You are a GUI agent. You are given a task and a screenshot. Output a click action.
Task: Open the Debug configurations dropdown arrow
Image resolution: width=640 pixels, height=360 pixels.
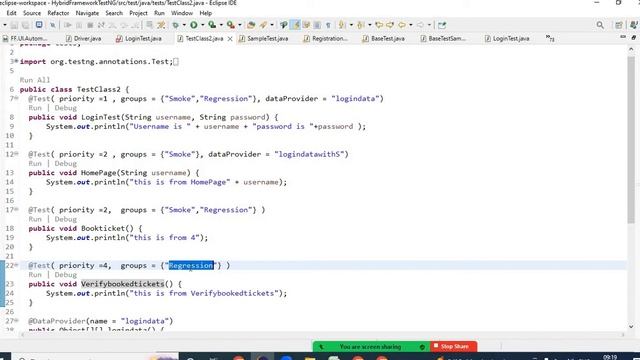coord(184,25)
